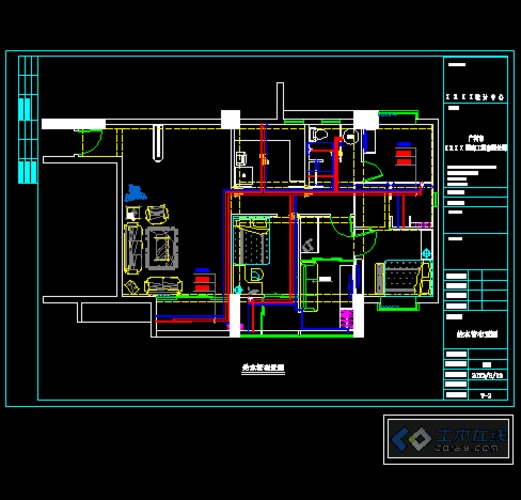The width and height of the screenshot is (521, 500).
Task: Select the gray coffee table in the living room
Action: [162, 248]
